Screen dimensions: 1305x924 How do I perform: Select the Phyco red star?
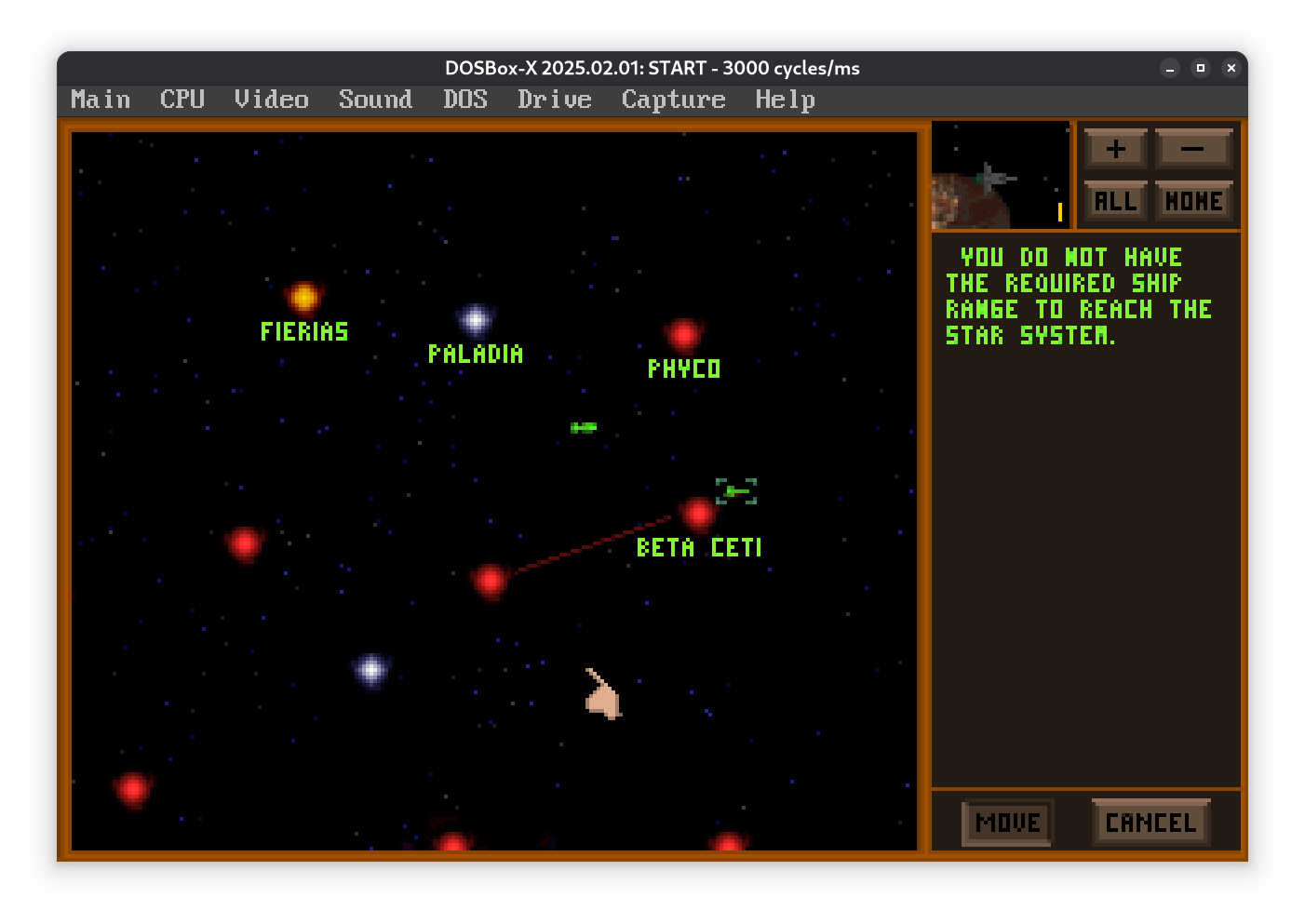coord(683,334)
